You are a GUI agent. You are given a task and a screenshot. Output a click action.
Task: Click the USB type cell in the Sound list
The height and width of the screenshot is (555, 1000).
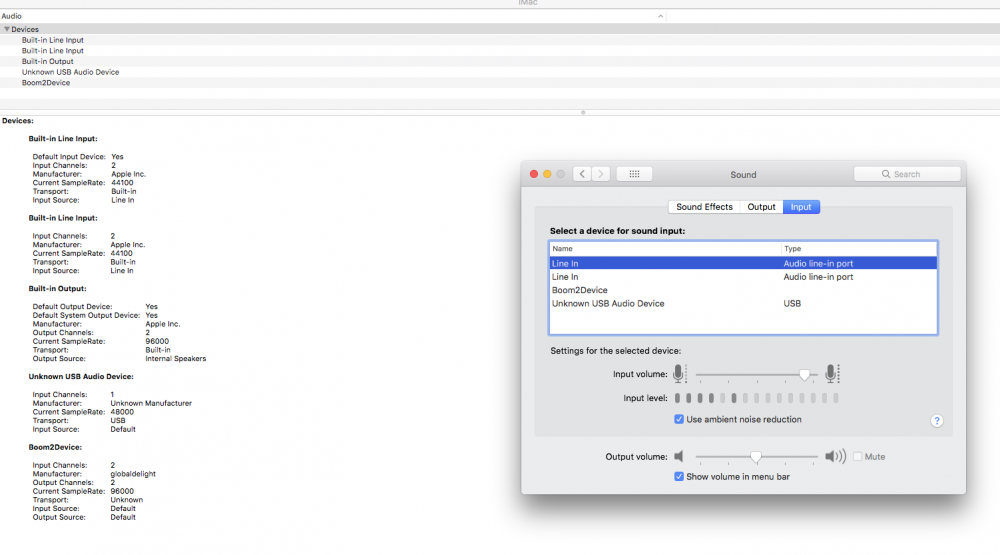coord(792,304)
